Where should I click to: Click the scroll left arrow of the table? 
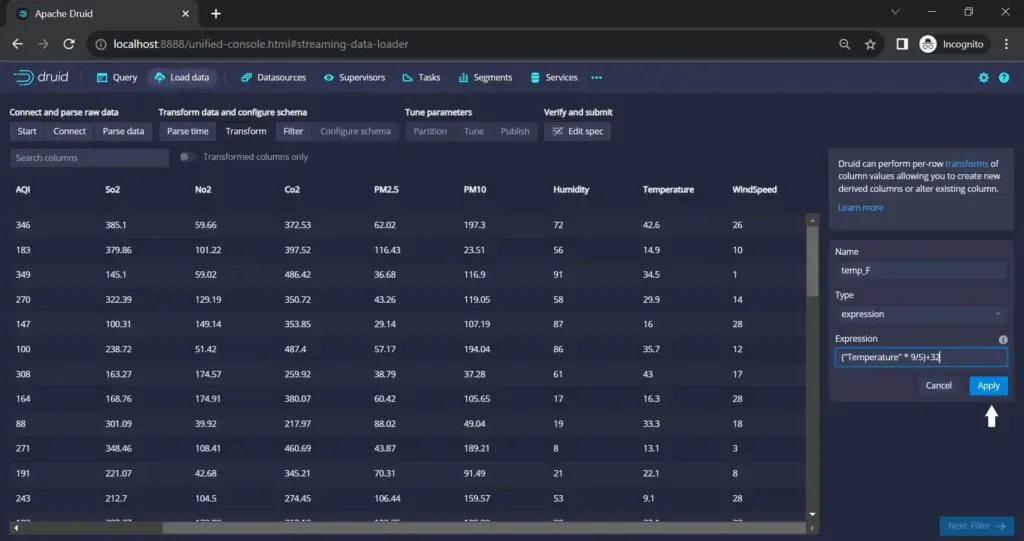point(16,528)
